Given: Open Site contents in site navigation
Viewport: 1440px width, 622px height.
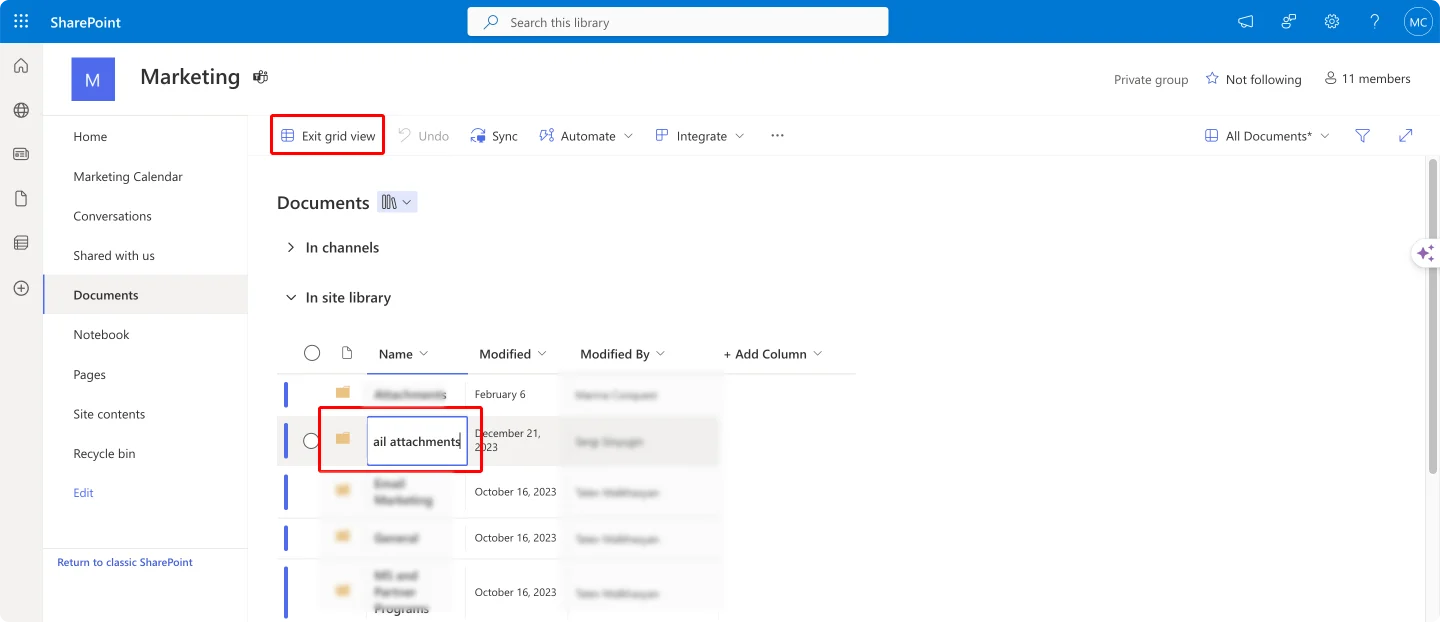Looking at the screenshot, I should (x=109, y=414).
